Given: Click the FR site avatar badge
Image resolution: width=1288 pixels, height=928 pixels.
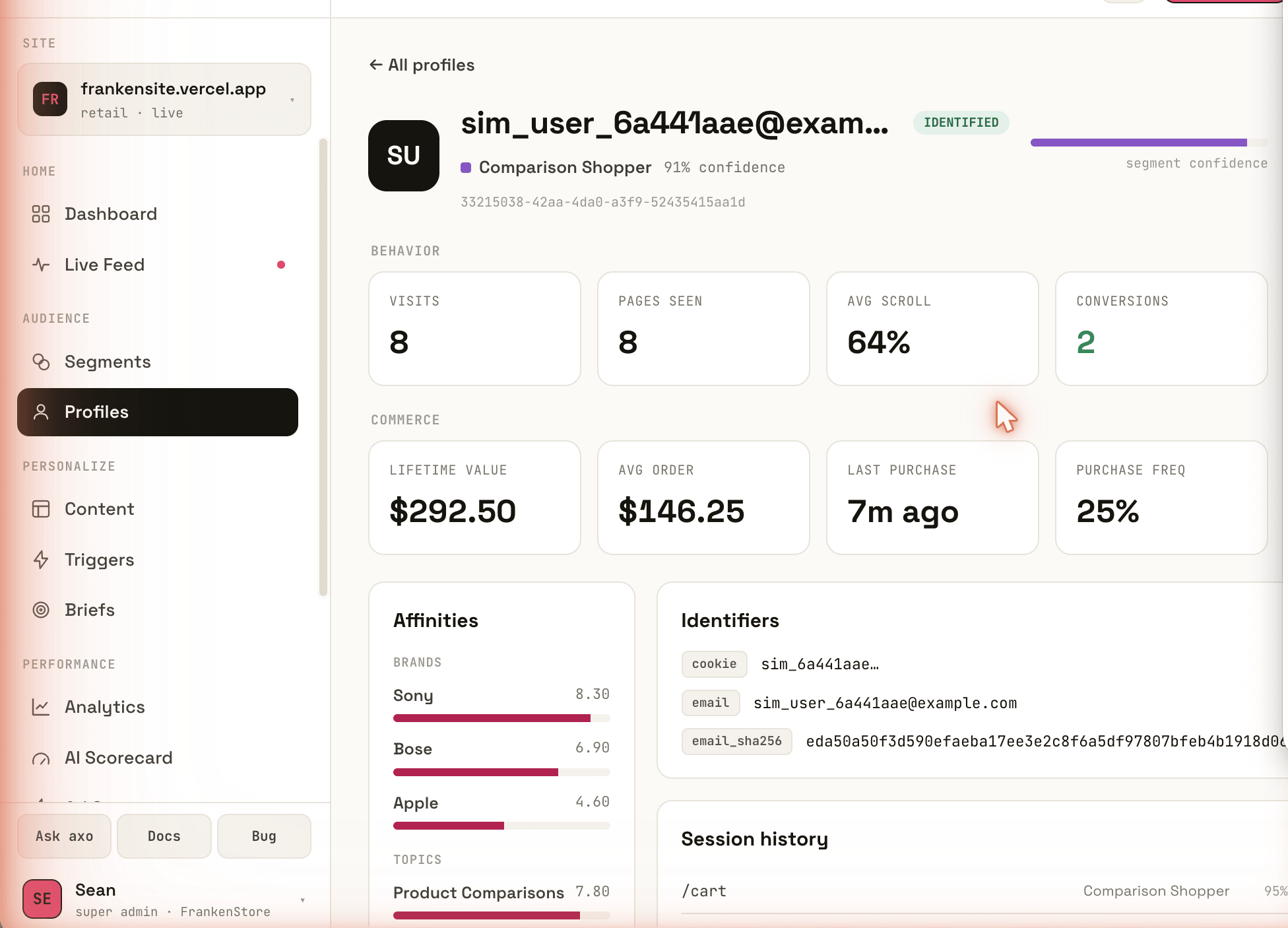Looking at the screenshot, I should click(x=50, y=99).
